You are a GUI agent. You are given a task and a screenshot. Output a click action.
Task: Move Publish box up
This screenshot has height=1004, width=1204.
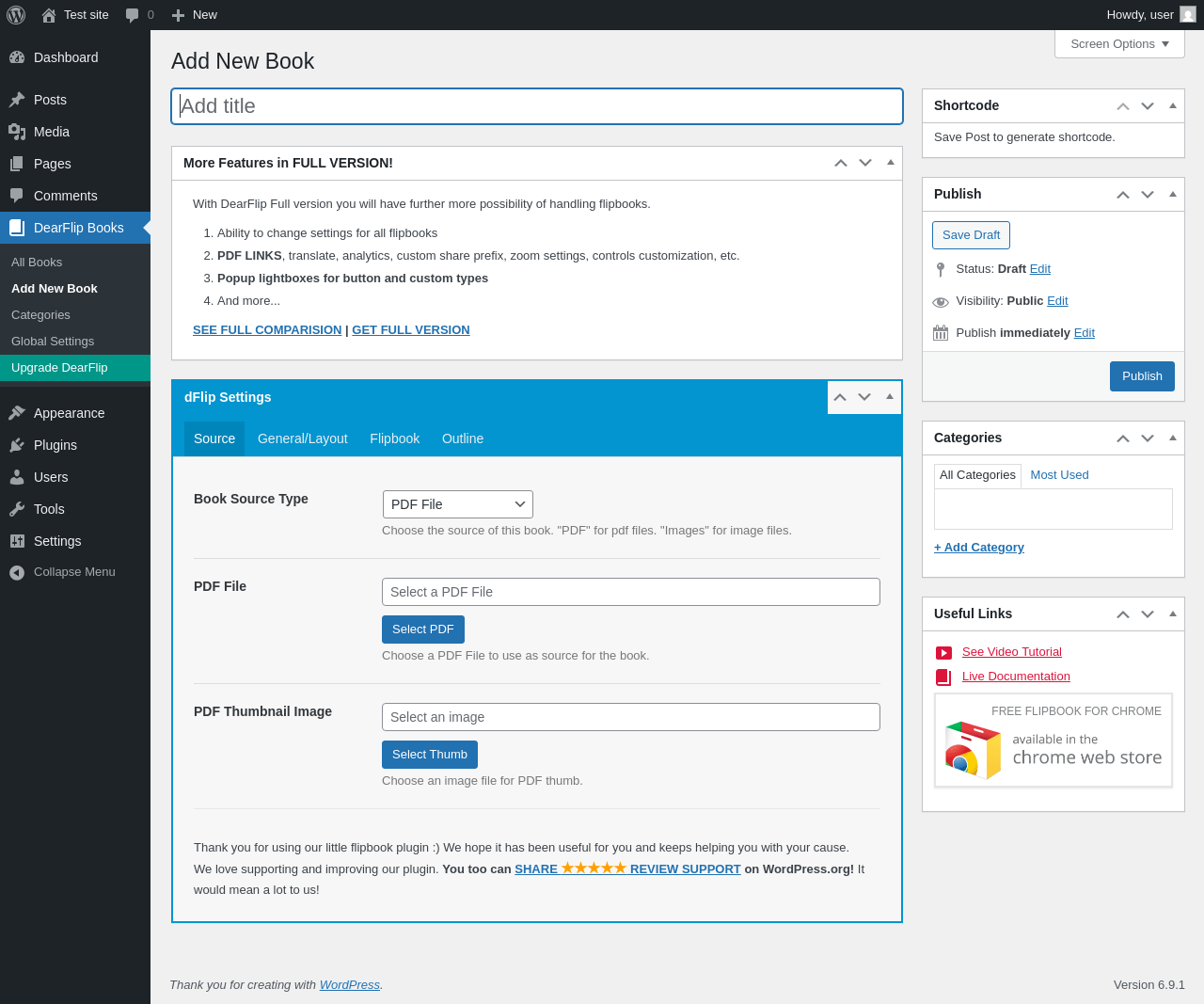(1123, 195)
